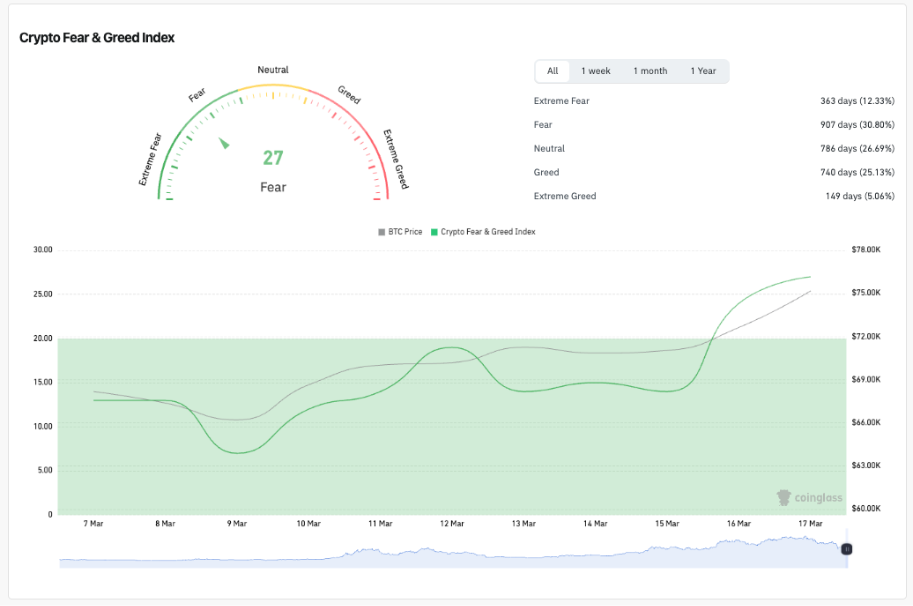This screenshot has height=606, width=913.
Task: Click the '149 days (5.06%)' value
Action: pos(859,196)
